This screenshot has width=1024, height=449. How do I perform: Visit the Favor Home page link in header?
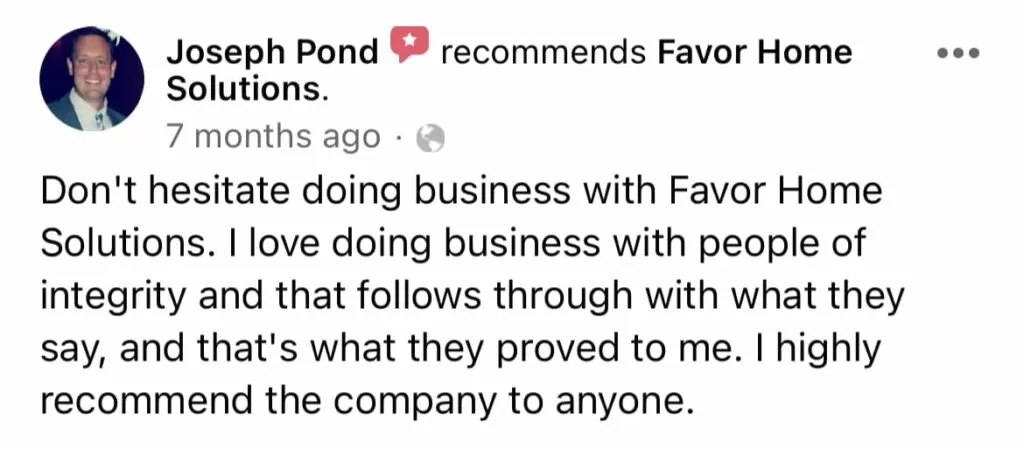coord(754,53)
